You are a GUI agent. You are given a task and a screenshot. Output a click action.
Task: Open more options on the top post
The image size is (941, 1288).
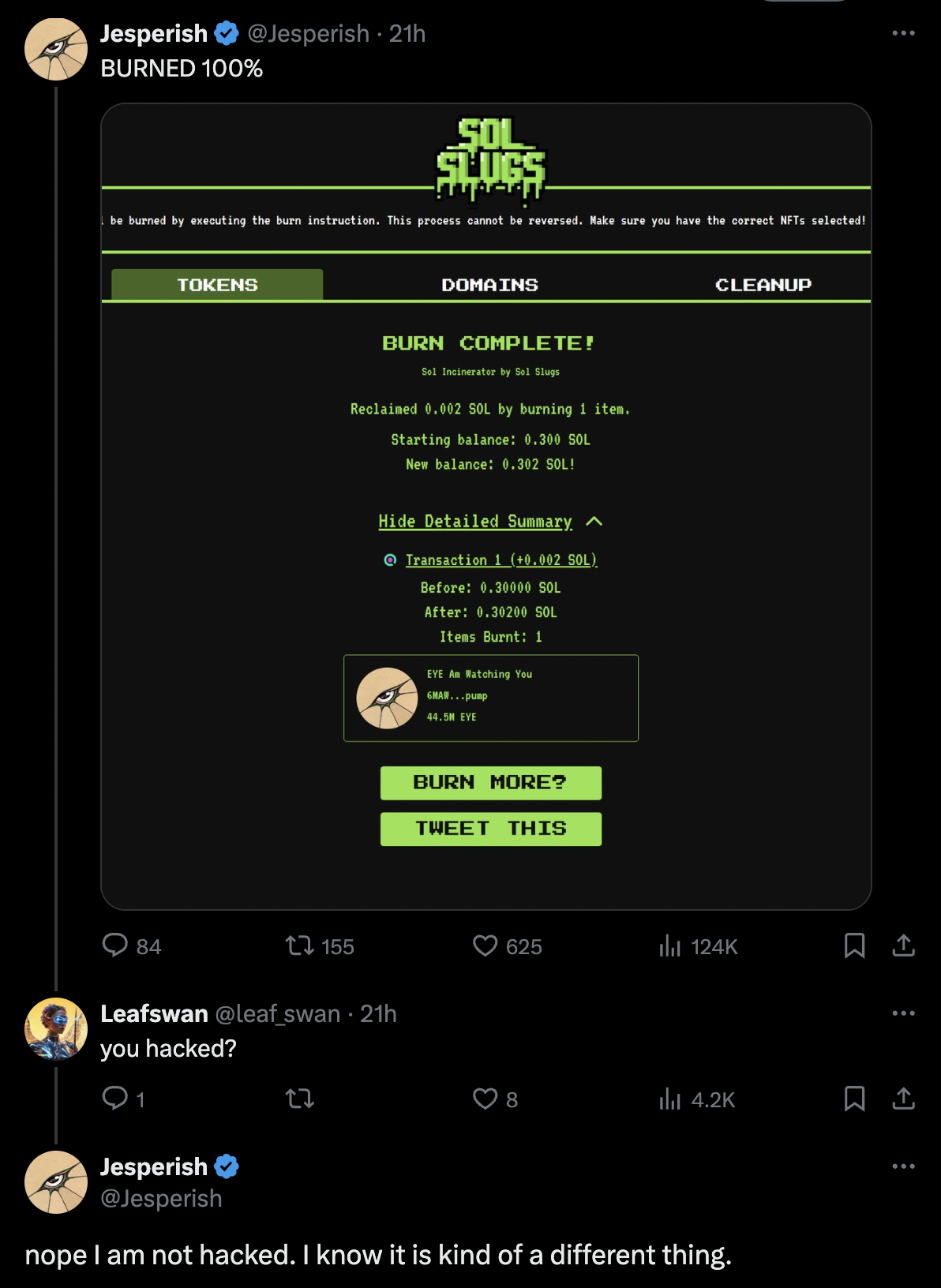[x=903, y=33]
